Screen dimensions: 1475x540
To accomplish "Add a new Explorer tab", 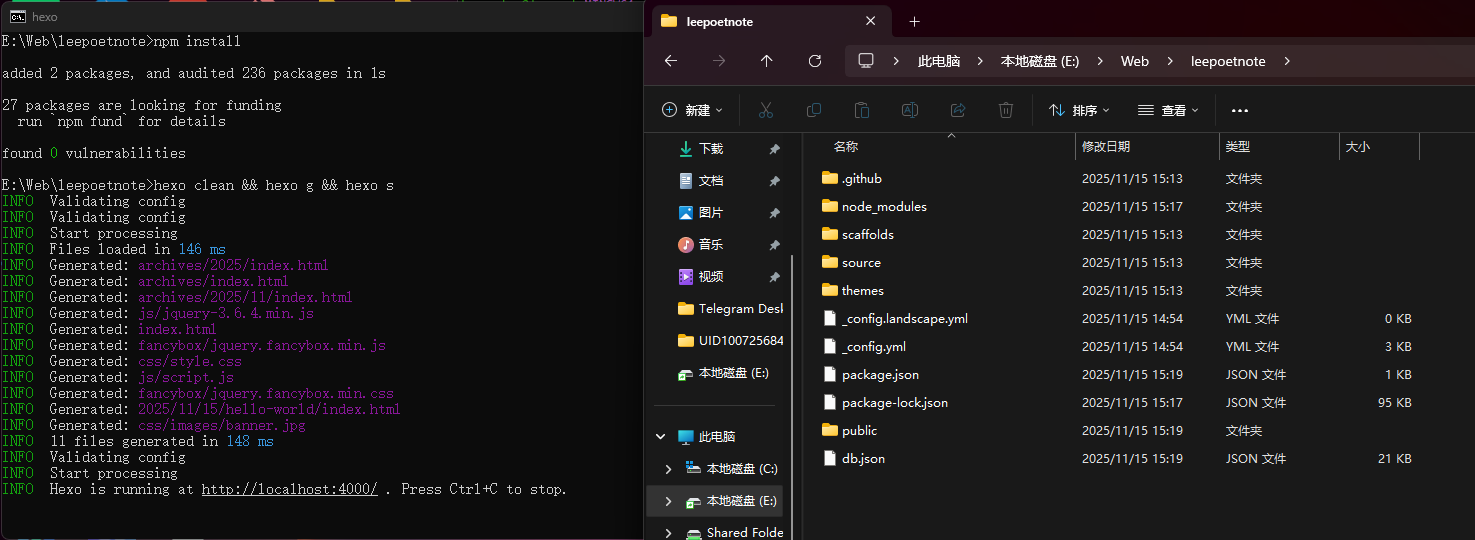I will coord(914,21).
